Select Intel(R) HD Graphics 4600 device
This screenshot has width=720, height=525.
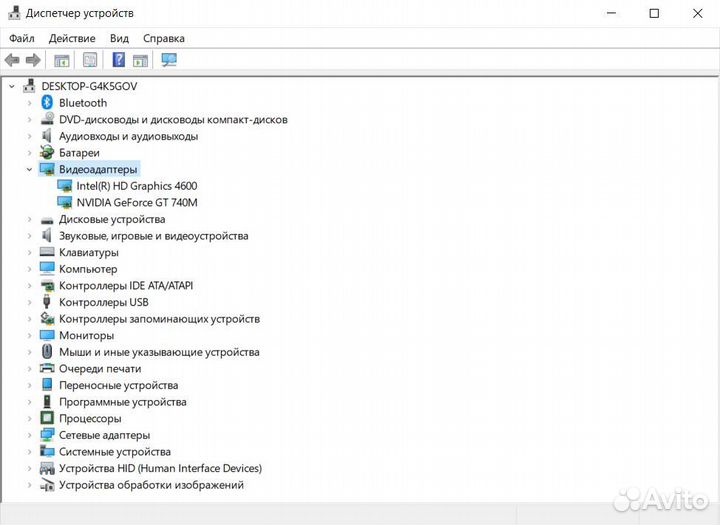click(136, 186)
